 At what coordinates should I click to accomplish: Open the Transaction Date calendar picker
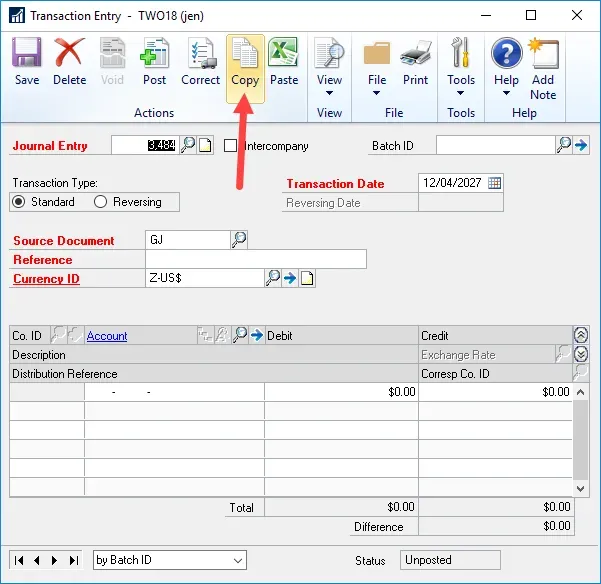(495, 183)
